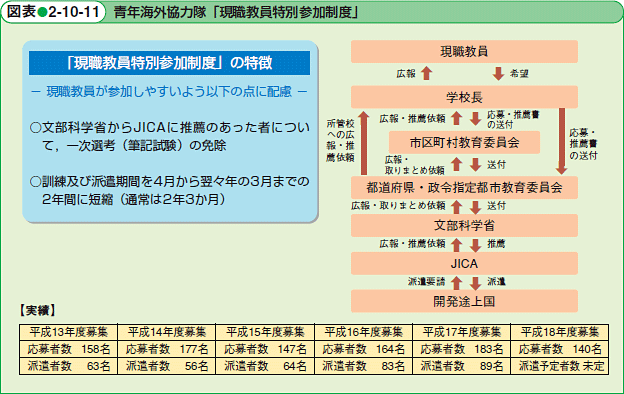Select the 現職教員 box

tap(464, 51)
